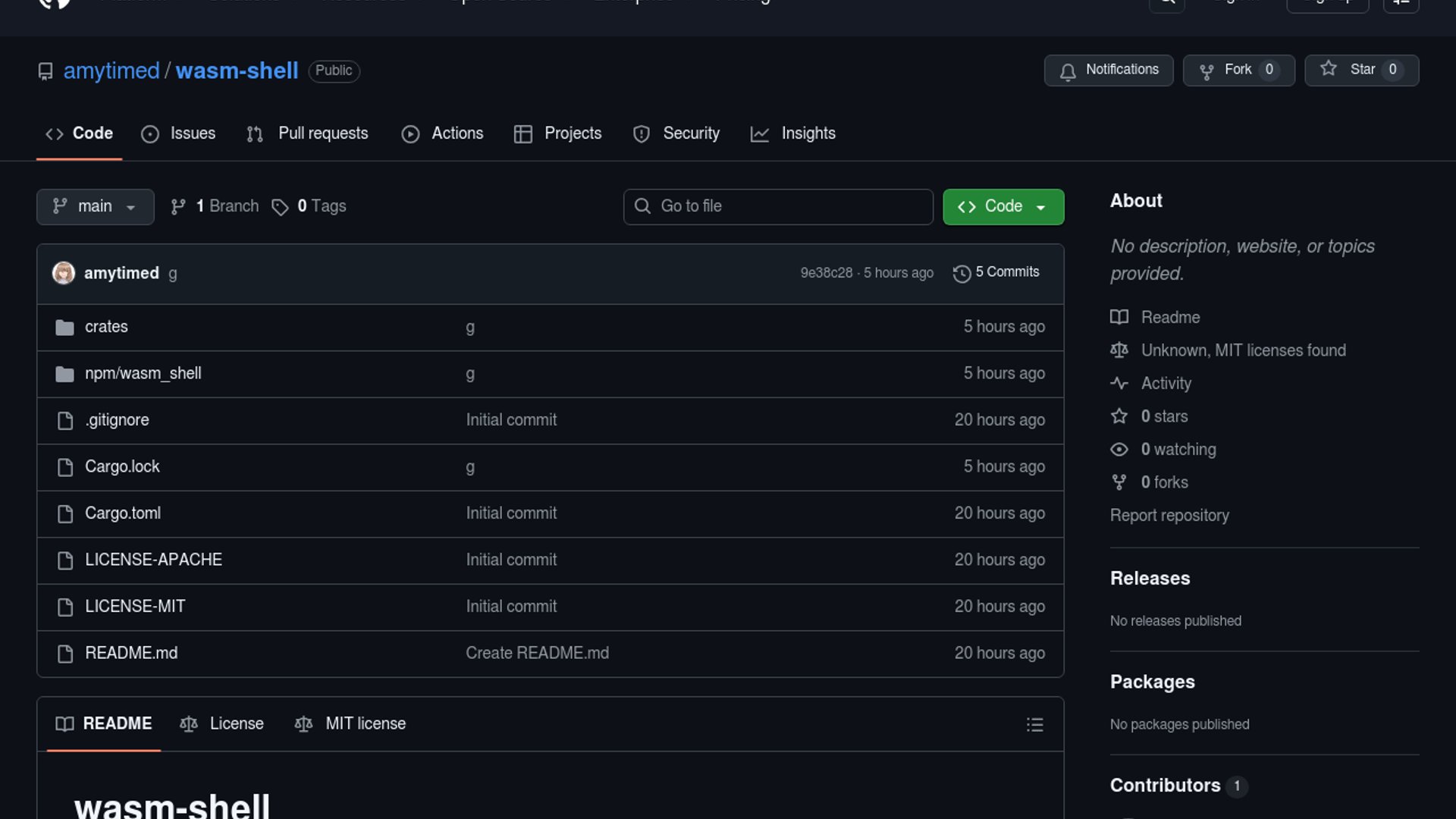Click the Activity pulse icon
1456x819 pixels.
click(x=1119, y=384)
